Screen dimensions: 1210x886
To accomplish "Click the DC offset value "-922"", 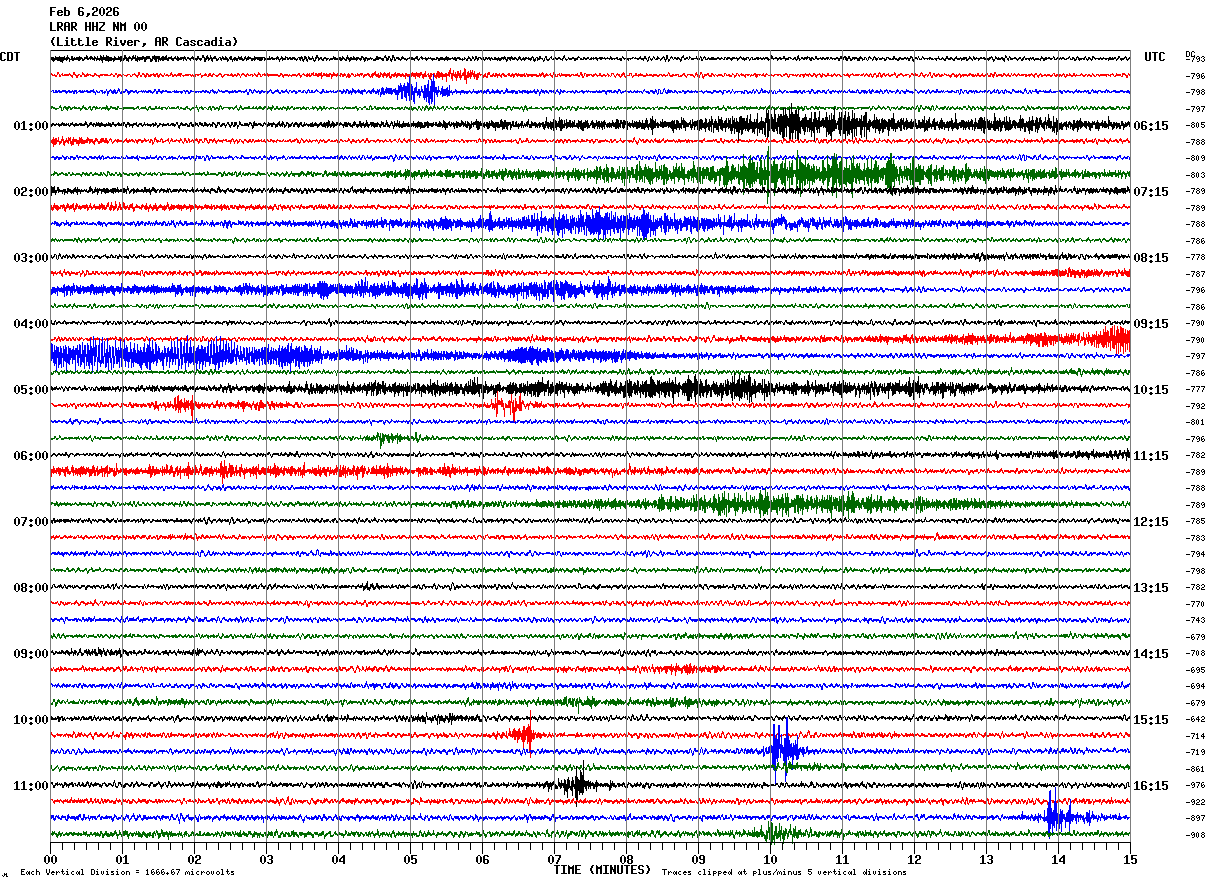I will pos(1195,802).
